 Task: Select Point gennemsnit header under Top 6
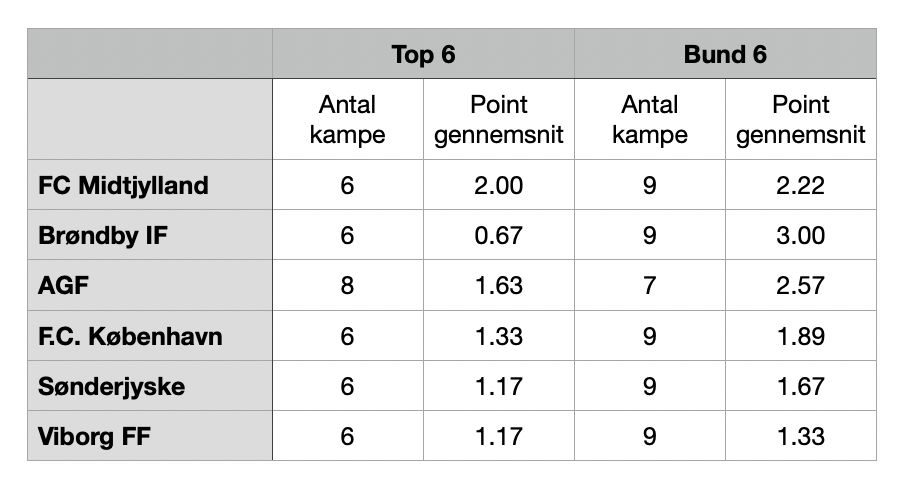(x=499, y=119)
